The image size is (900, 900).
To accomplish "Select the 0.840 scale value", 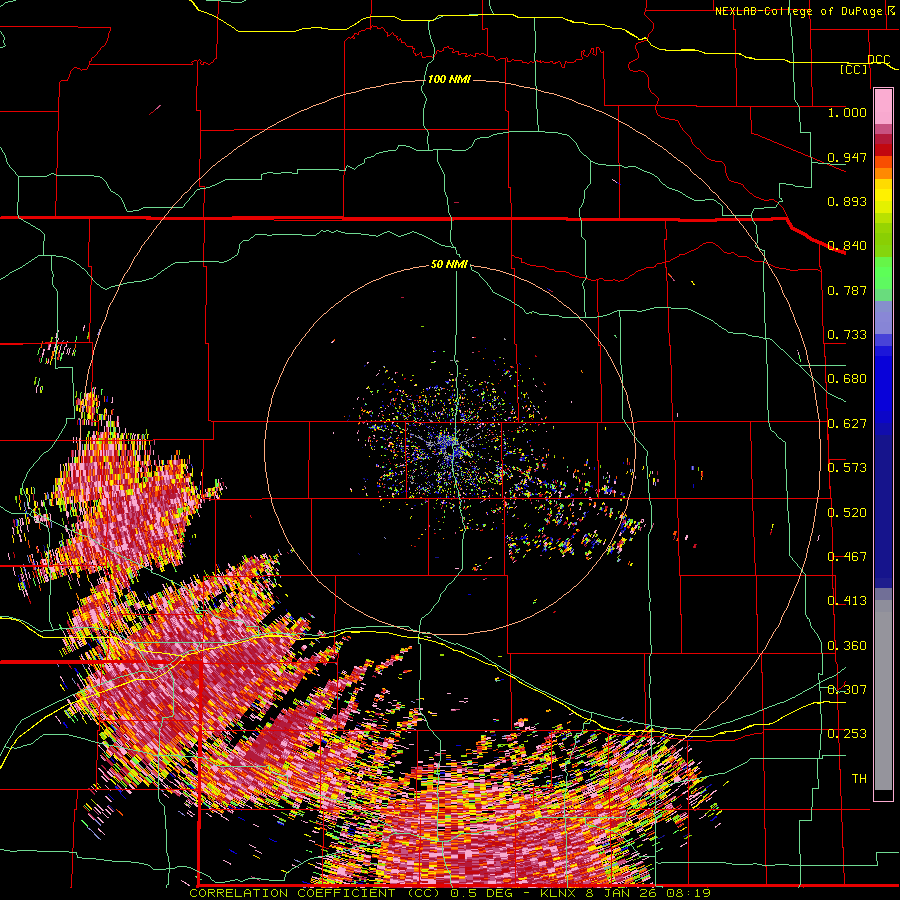I will point(847,246).
